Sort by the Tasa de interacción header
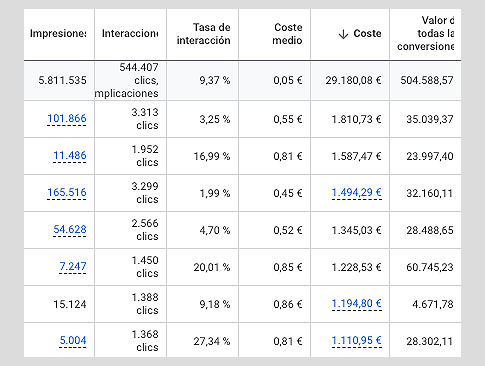This screenshot has width=485, height=366. tap(203, 34)
